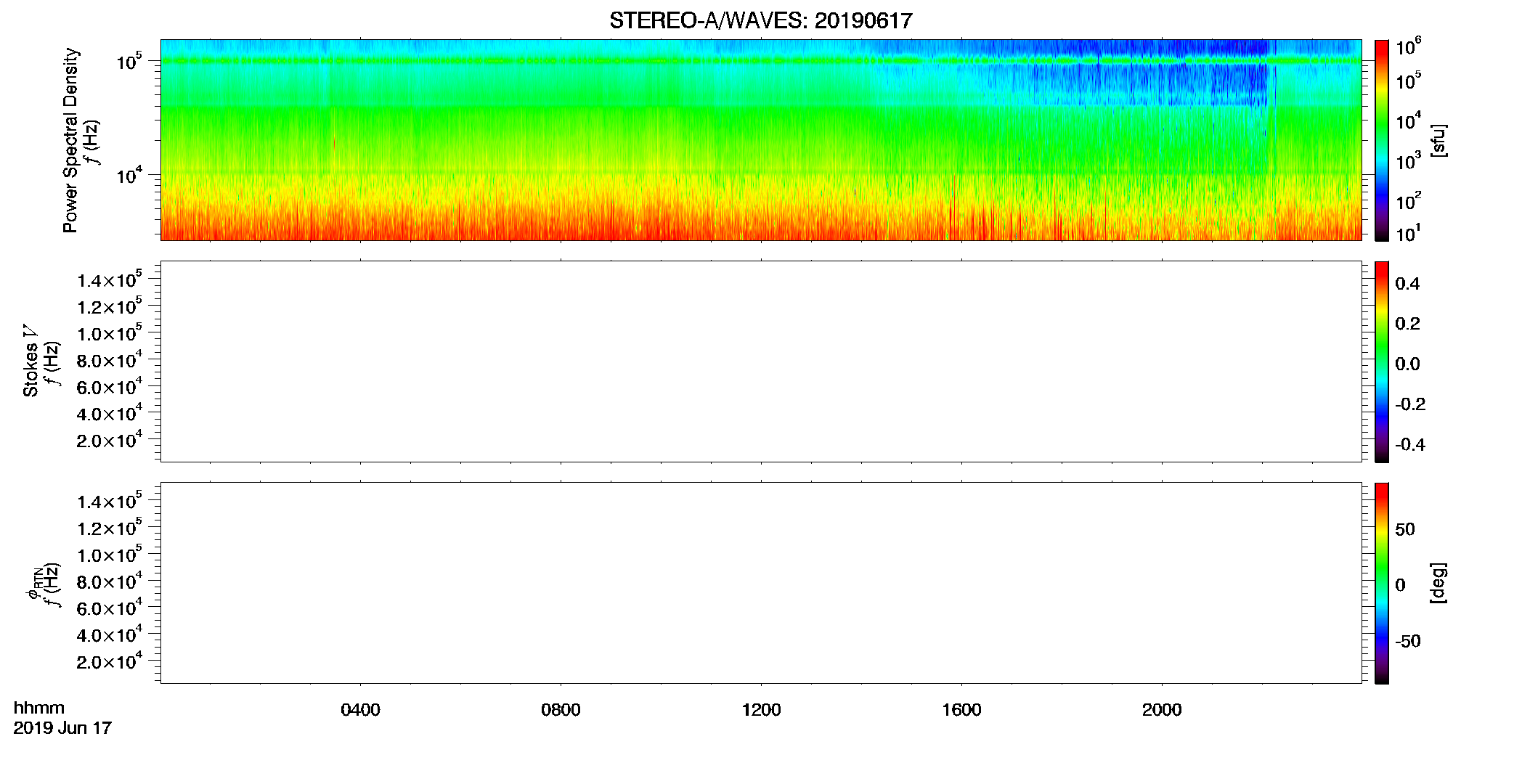Click the Stokes V color bar
This screenshot has height=784, width=1522.
(1381, 362)
